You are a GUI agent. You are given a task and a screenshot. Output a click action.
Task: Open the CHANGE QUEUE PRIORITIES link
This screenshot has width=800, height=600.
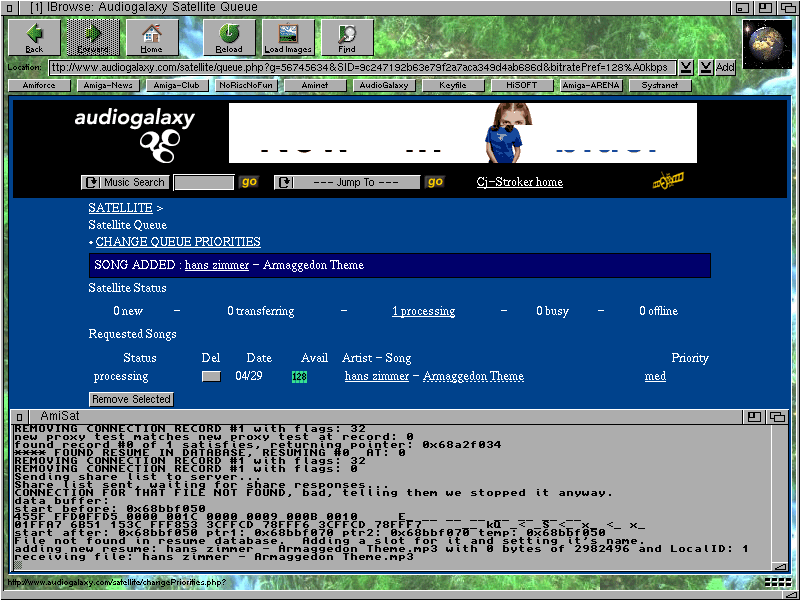178,242
